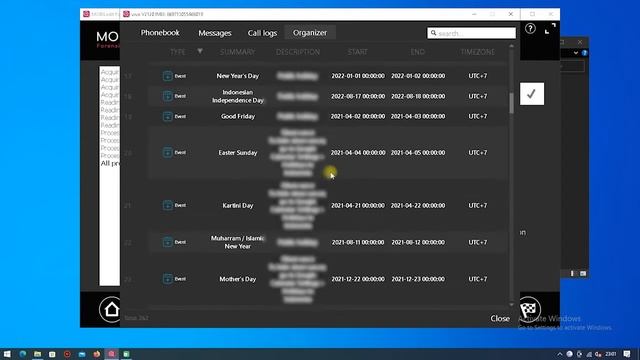
Task: Click the event icon in Indonesian Independence Day row
Action: tap(167, 96)
